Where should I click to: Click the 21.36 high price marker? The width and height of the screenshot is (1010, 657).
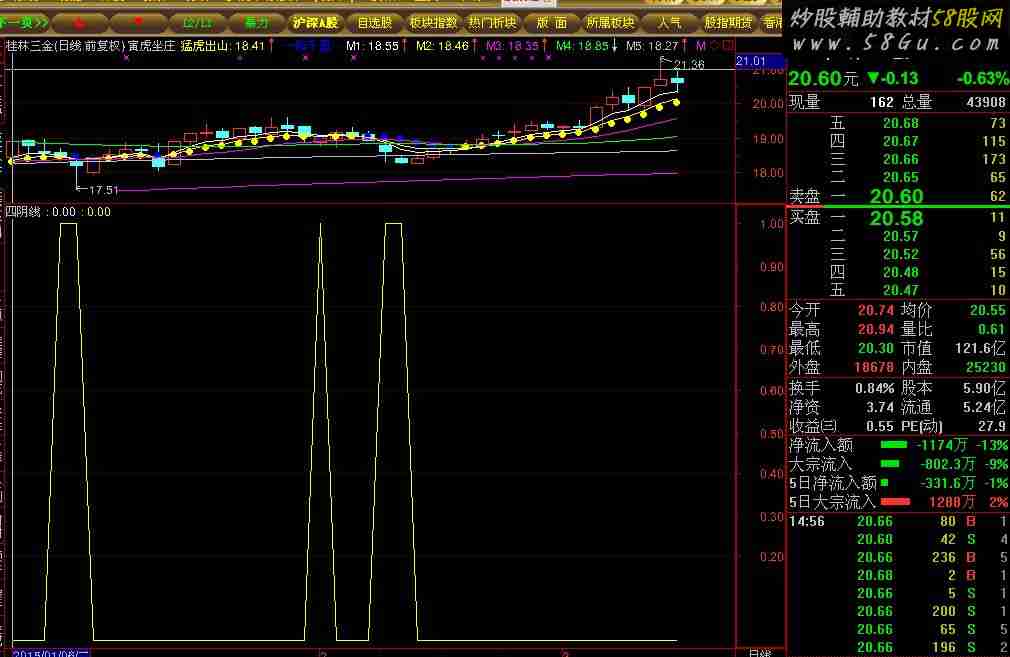tap(689, 65)
